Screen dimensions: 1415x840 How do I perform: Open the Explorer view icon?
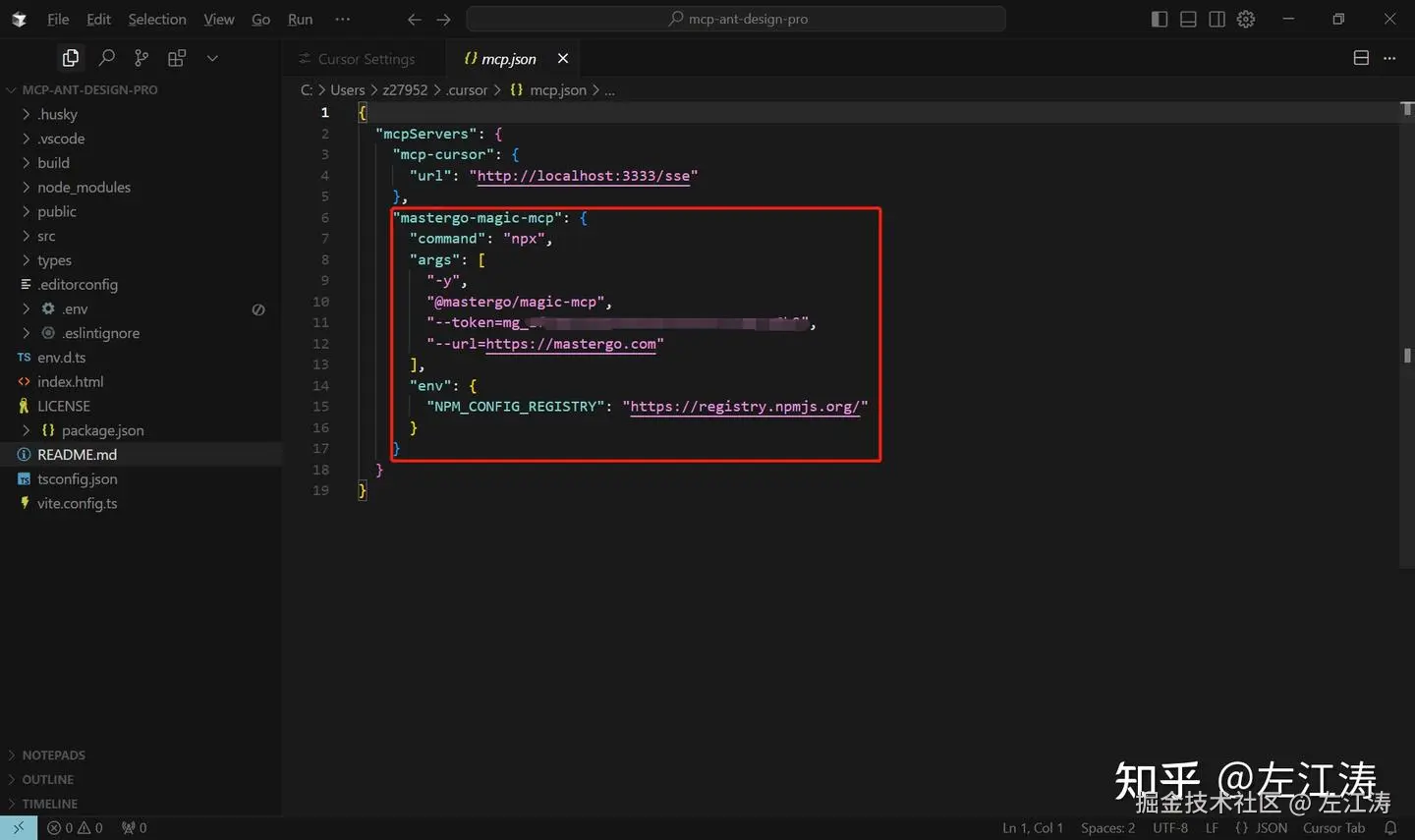coord(71,59)
